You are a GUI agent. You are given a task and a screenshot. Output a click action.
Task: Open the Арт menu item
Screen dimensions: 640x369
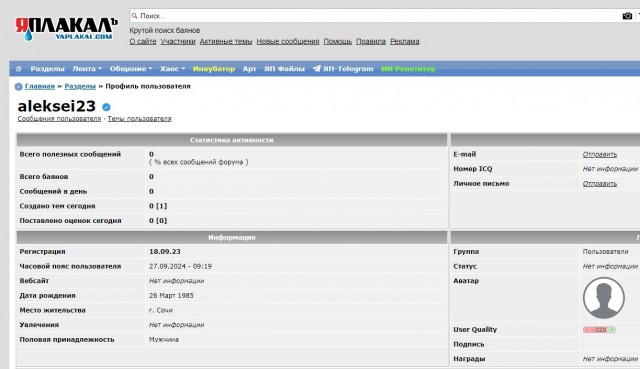pos(249,69)
